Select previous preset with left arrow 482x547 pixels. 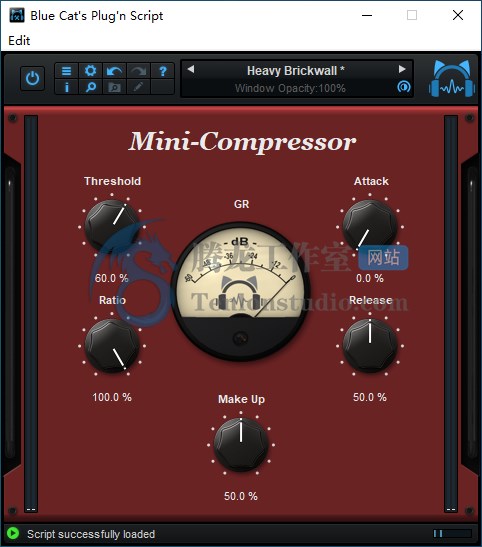(x=191, y=69)
